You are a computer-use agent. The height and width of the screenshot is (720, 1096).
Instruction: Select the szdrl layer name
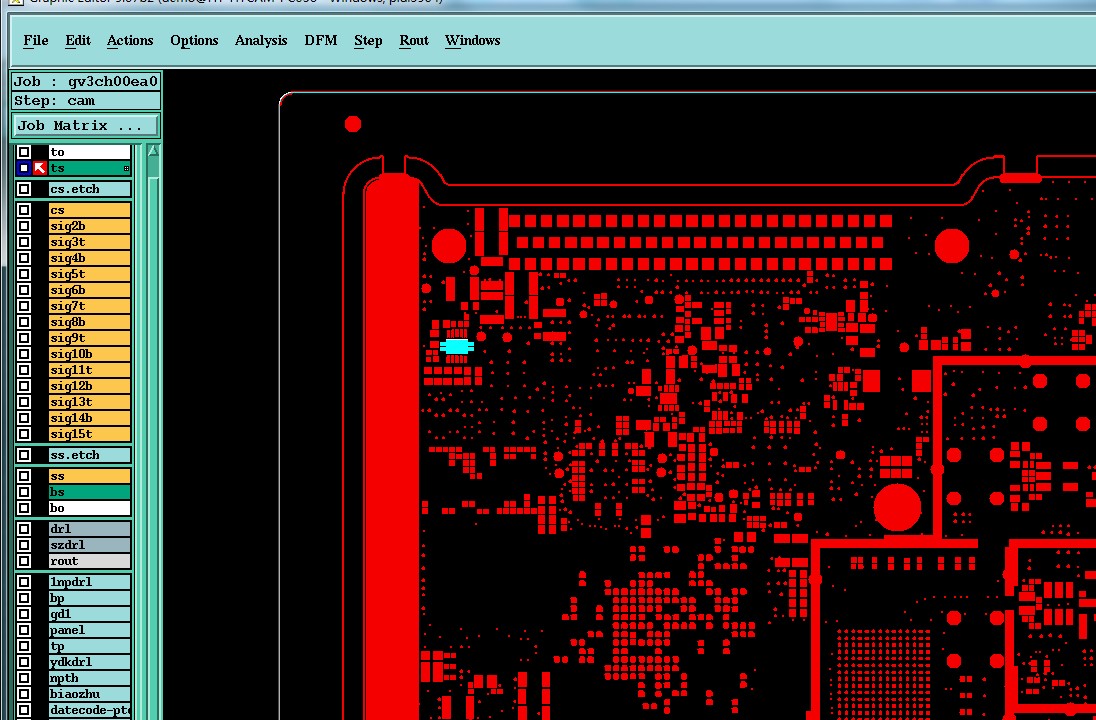89,545
